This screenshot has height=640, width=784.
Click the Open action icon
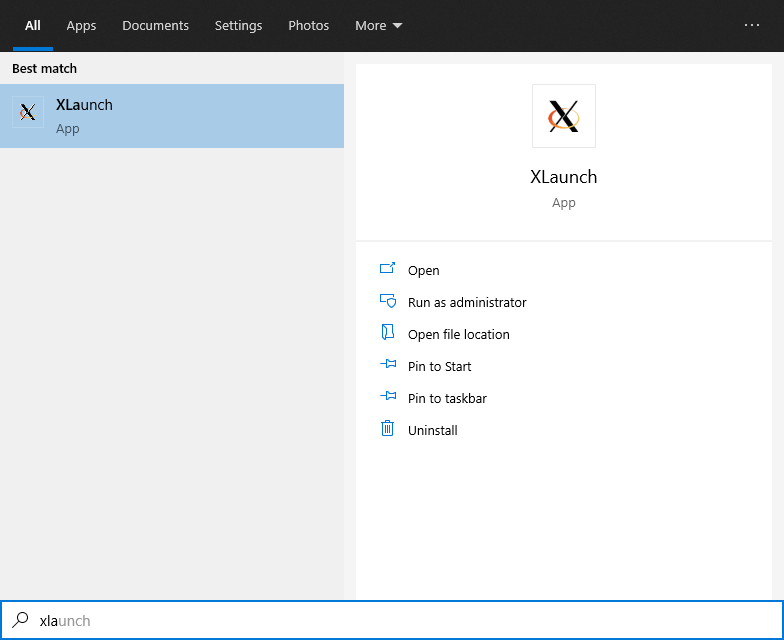tap(388, 268)
